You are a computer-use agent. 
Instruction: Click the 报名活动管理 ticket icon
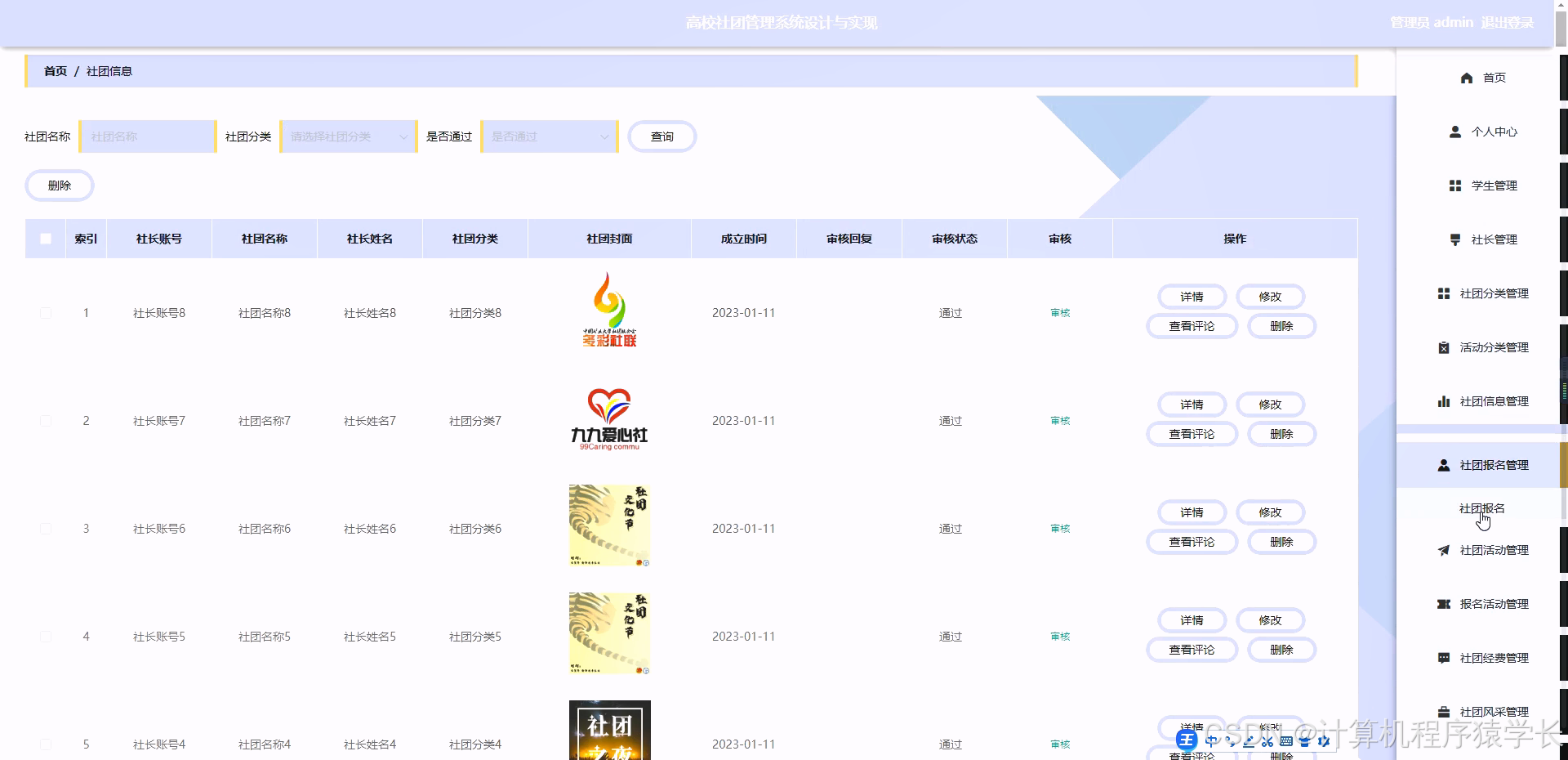[x=1444, y=604]
